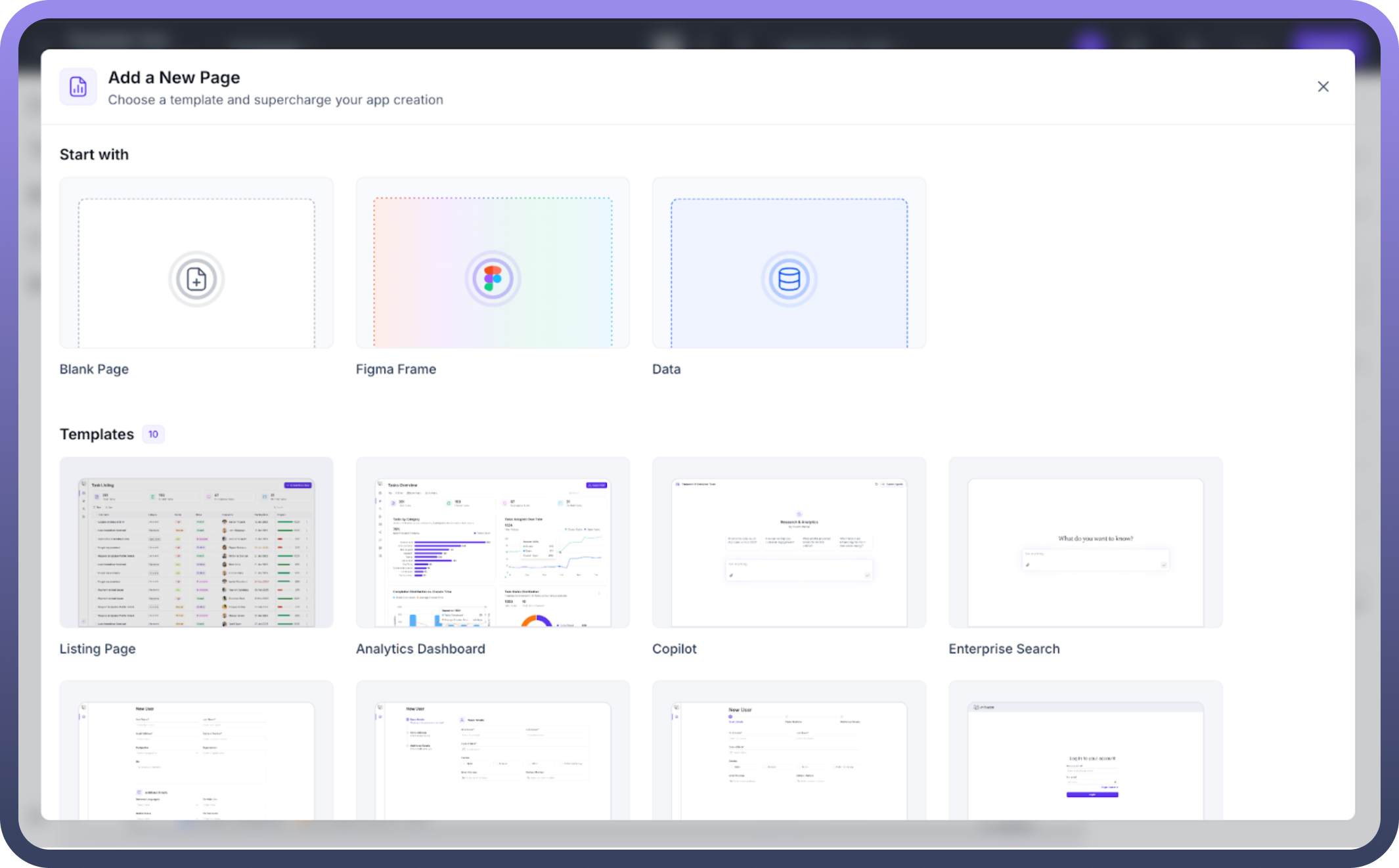1399x868 pixels.
Task: Close the Add a New Page dialog
Action: 1323,87
